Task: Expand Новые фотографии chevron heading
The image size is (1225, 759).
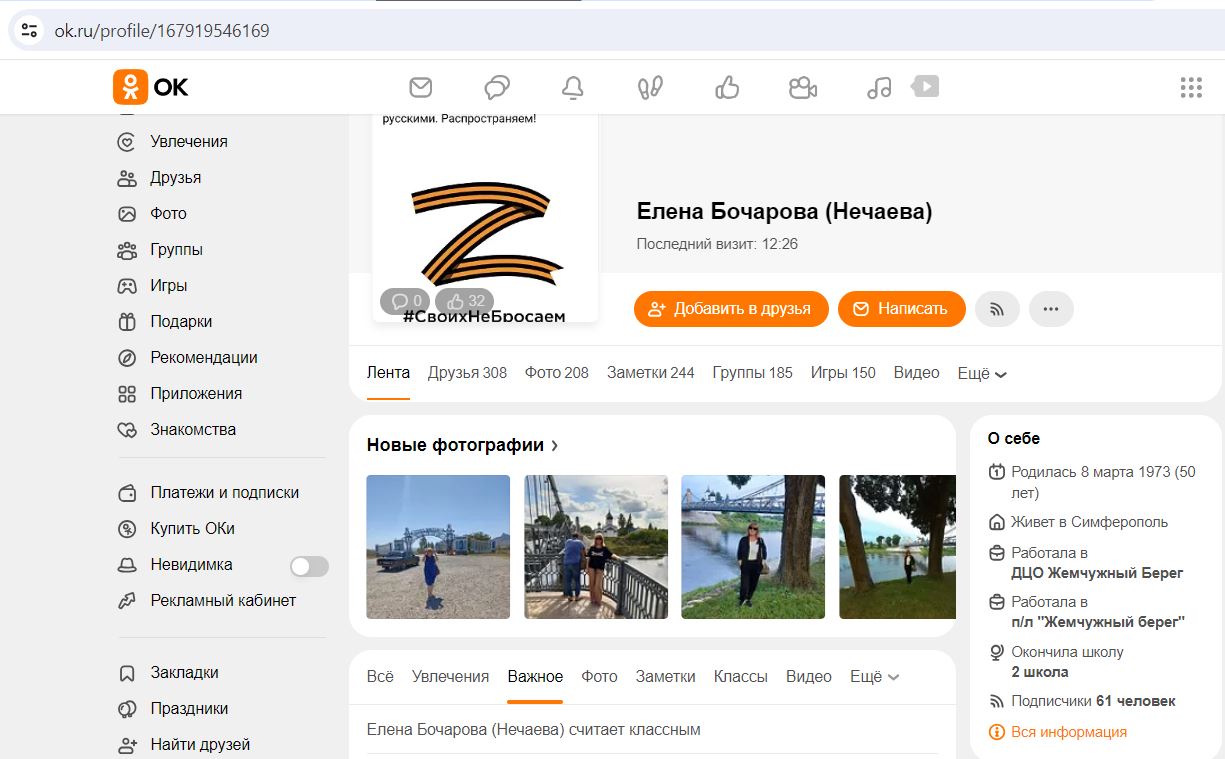Action: coord(463,445)
